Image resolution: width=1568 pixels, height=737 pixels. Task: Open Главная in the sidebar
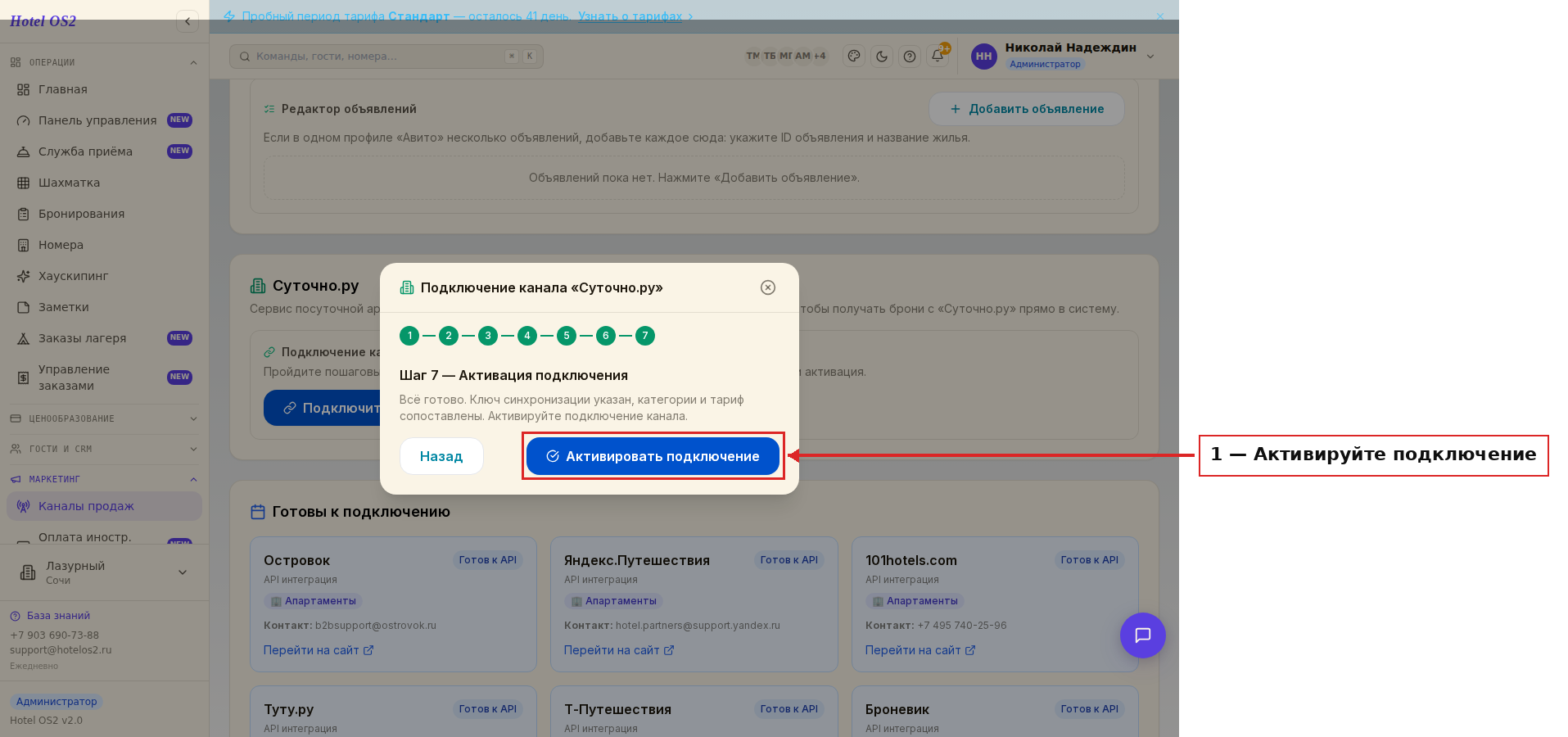tap(104, 89)
